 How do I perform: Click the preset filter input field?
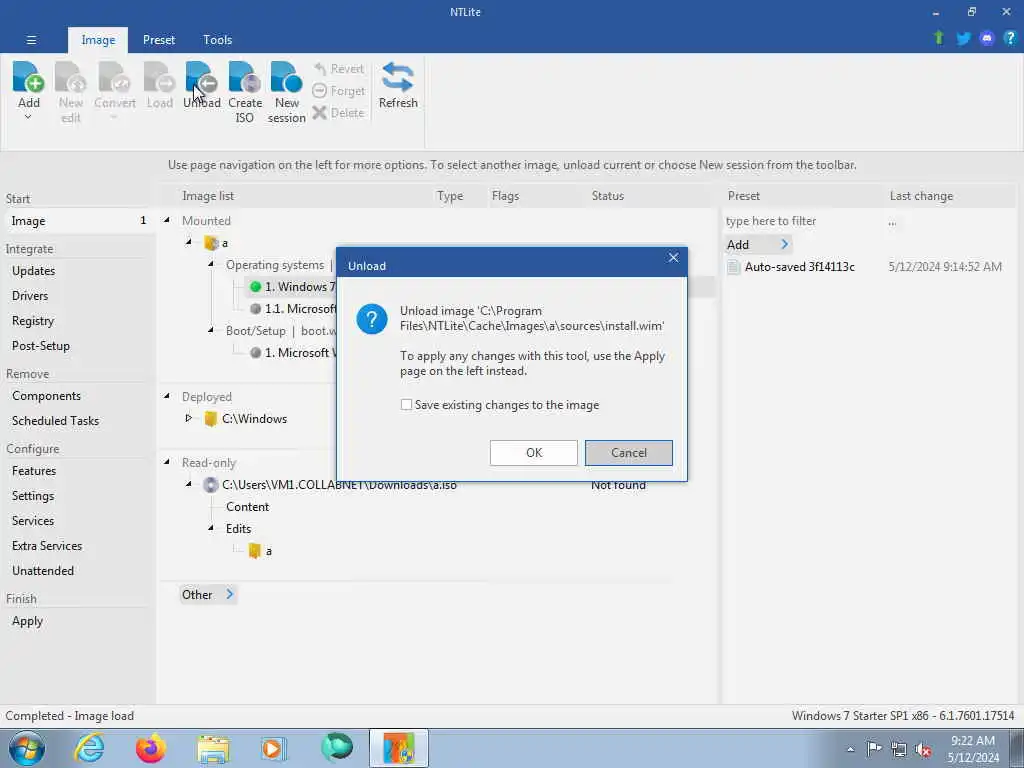pos(802,221)
